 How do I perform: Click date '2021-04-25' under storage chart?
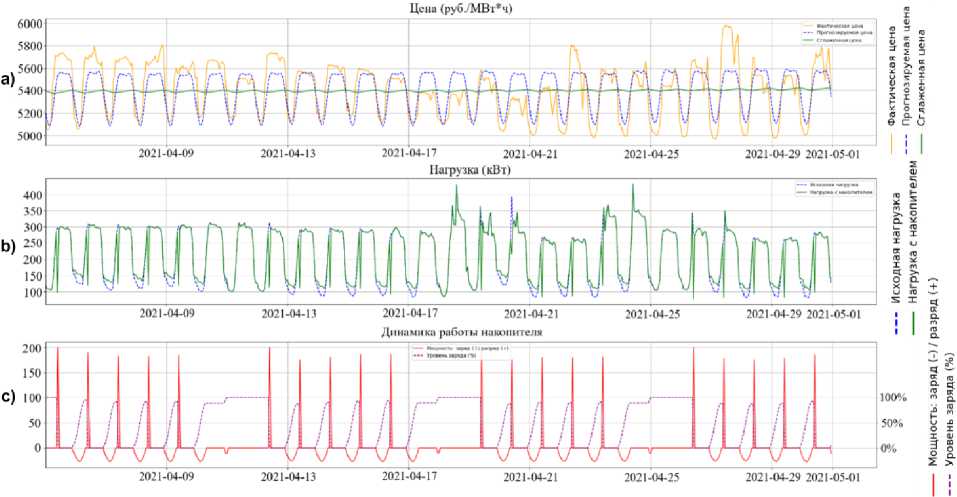651,477
